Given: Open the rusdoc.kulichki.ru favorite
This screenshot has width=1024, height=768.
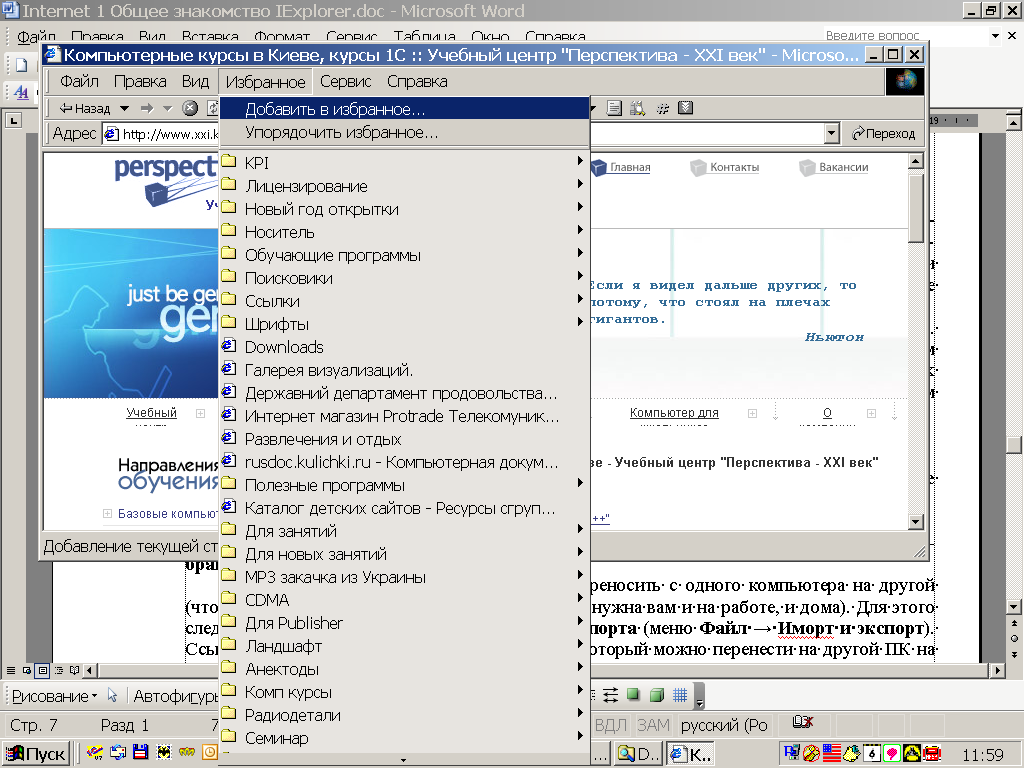Looking at the screenshot, I should [404, 462].
